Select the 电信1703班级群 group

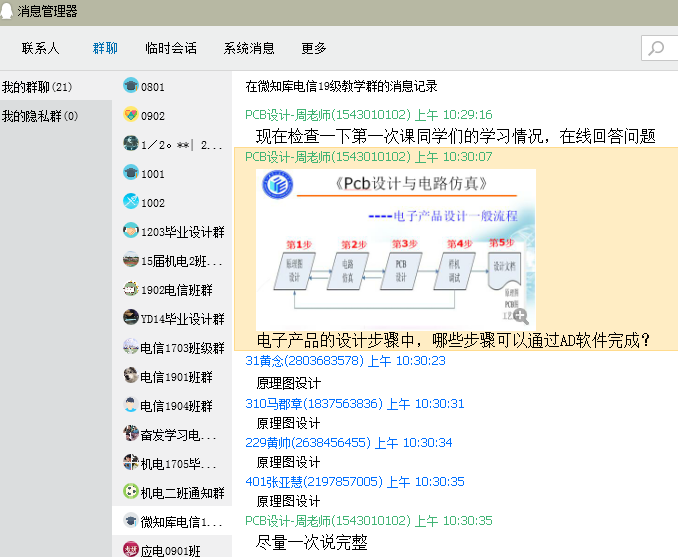pyautogui.click(x=181, y=348)
